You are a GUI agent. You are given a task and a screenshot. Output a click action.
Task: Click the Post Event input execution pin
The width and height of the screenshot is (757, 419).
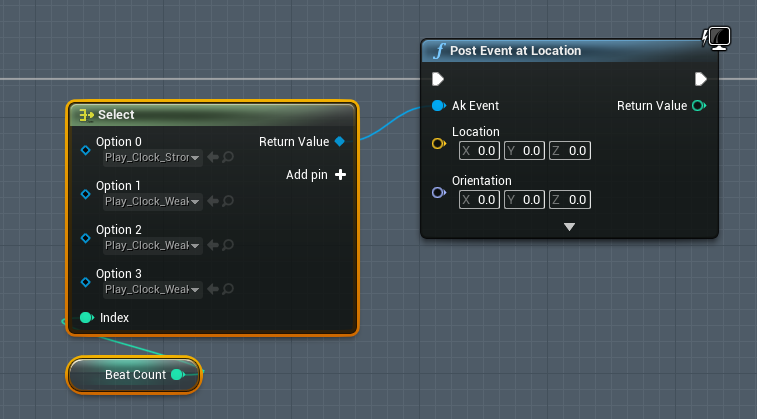tap(438, 79)
